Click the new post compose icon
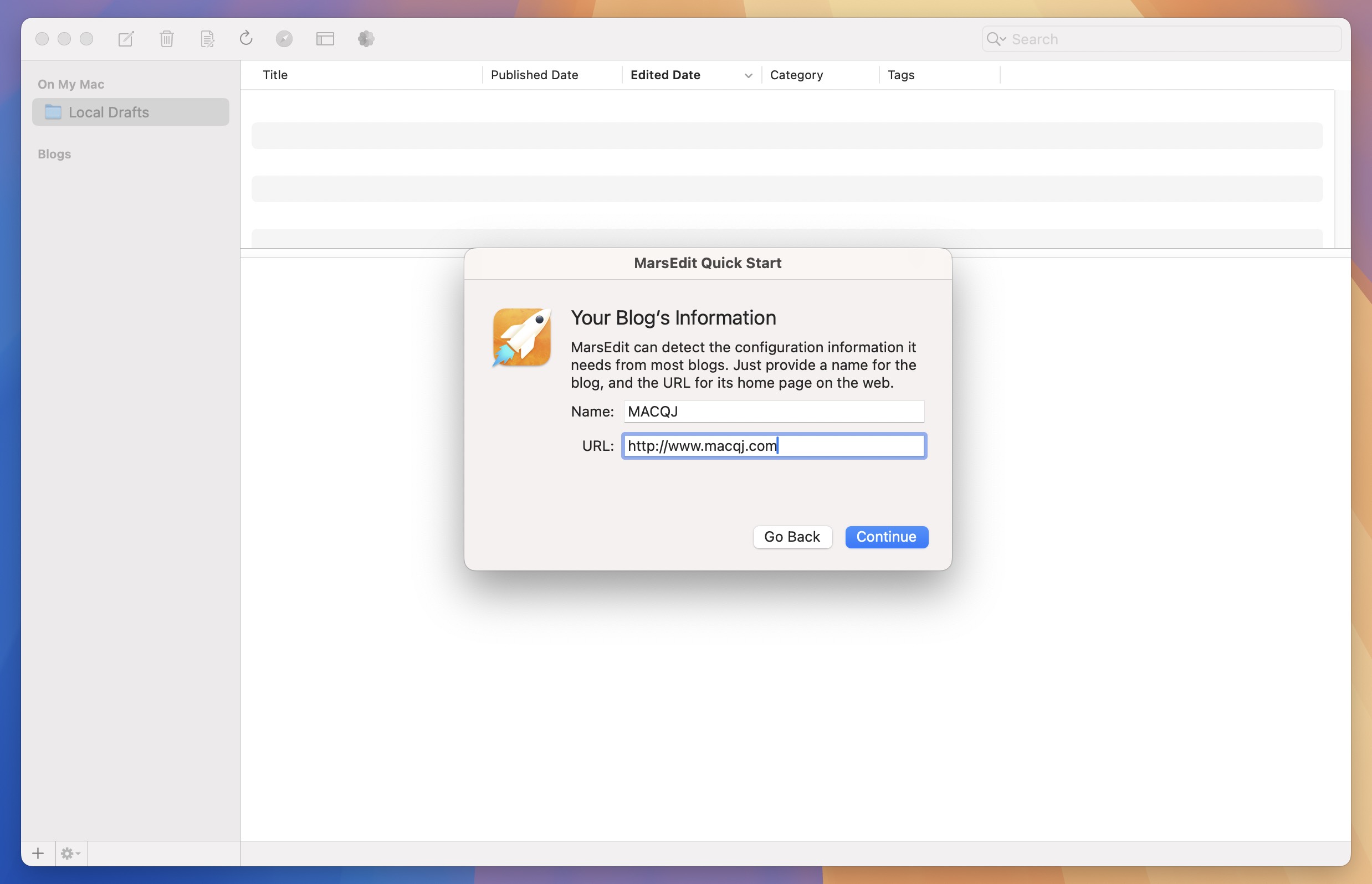Image resolution: width=1372 pixels, height=884 pixels. click(125, 37)
